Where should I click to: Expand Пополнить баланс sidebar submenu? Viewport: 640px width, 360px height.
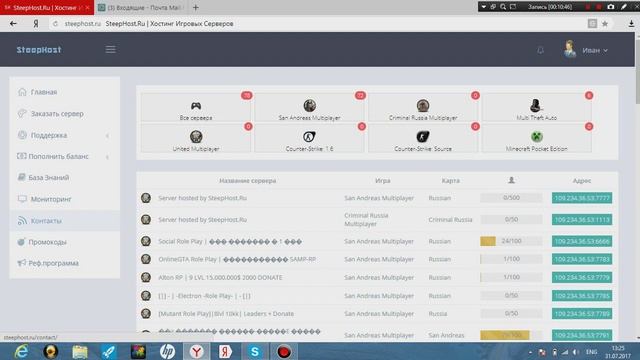pyautogui.click(x=64, y=156)
